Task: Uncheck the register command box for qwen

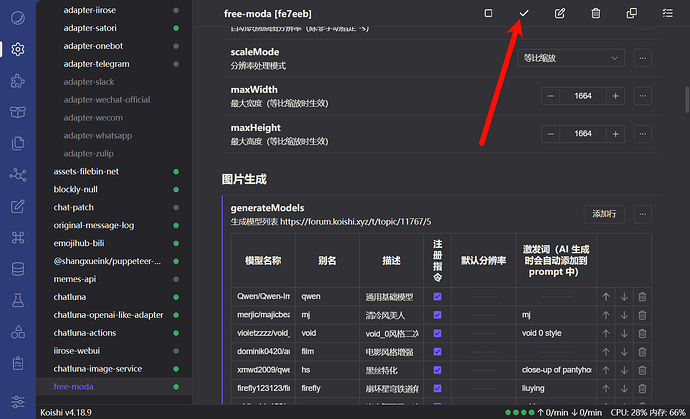Action: [x=438, y=297]
